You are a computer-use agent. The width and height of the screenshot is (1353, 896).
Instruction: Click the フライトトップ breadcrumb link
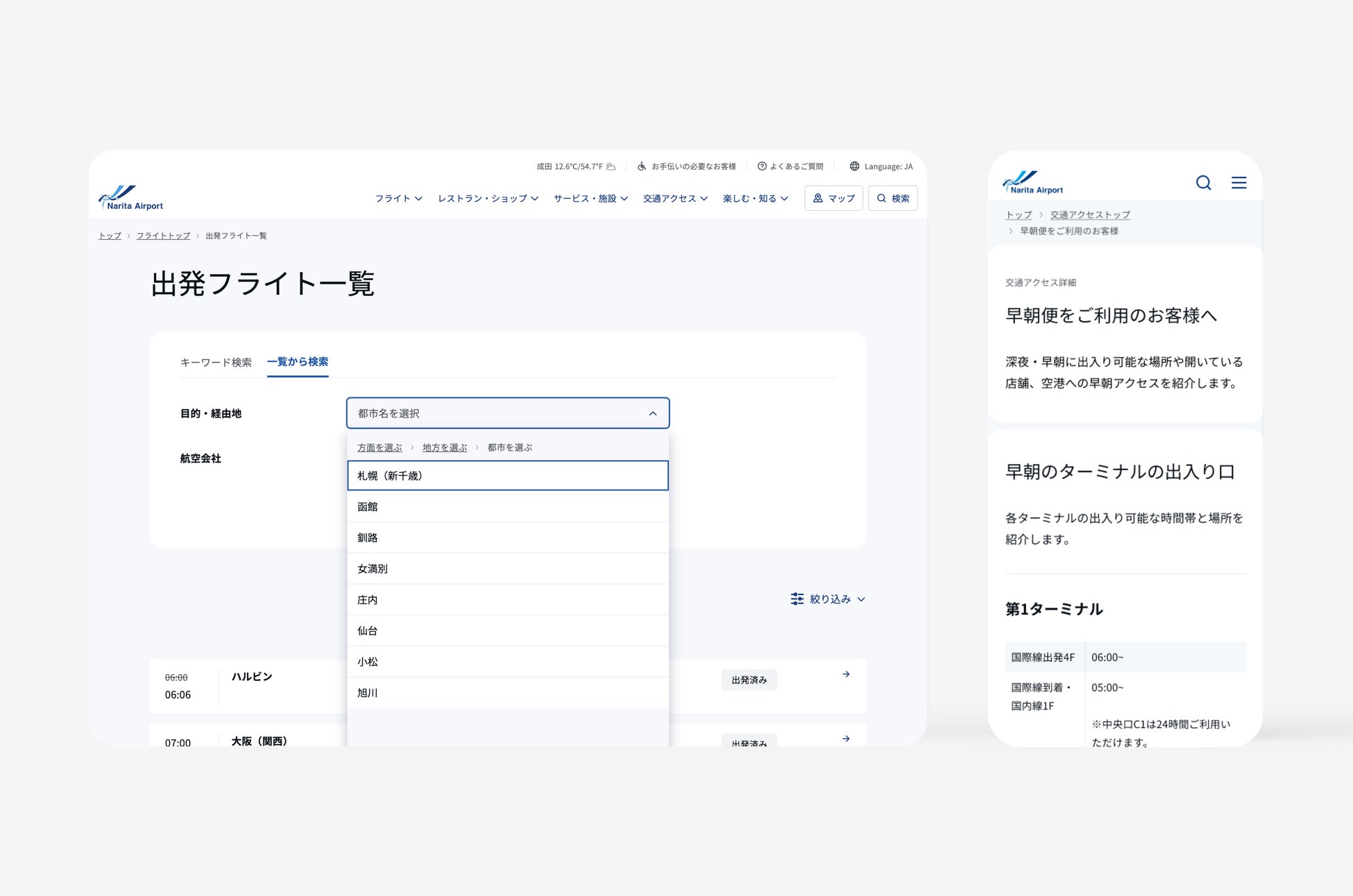tap(163, 236)
